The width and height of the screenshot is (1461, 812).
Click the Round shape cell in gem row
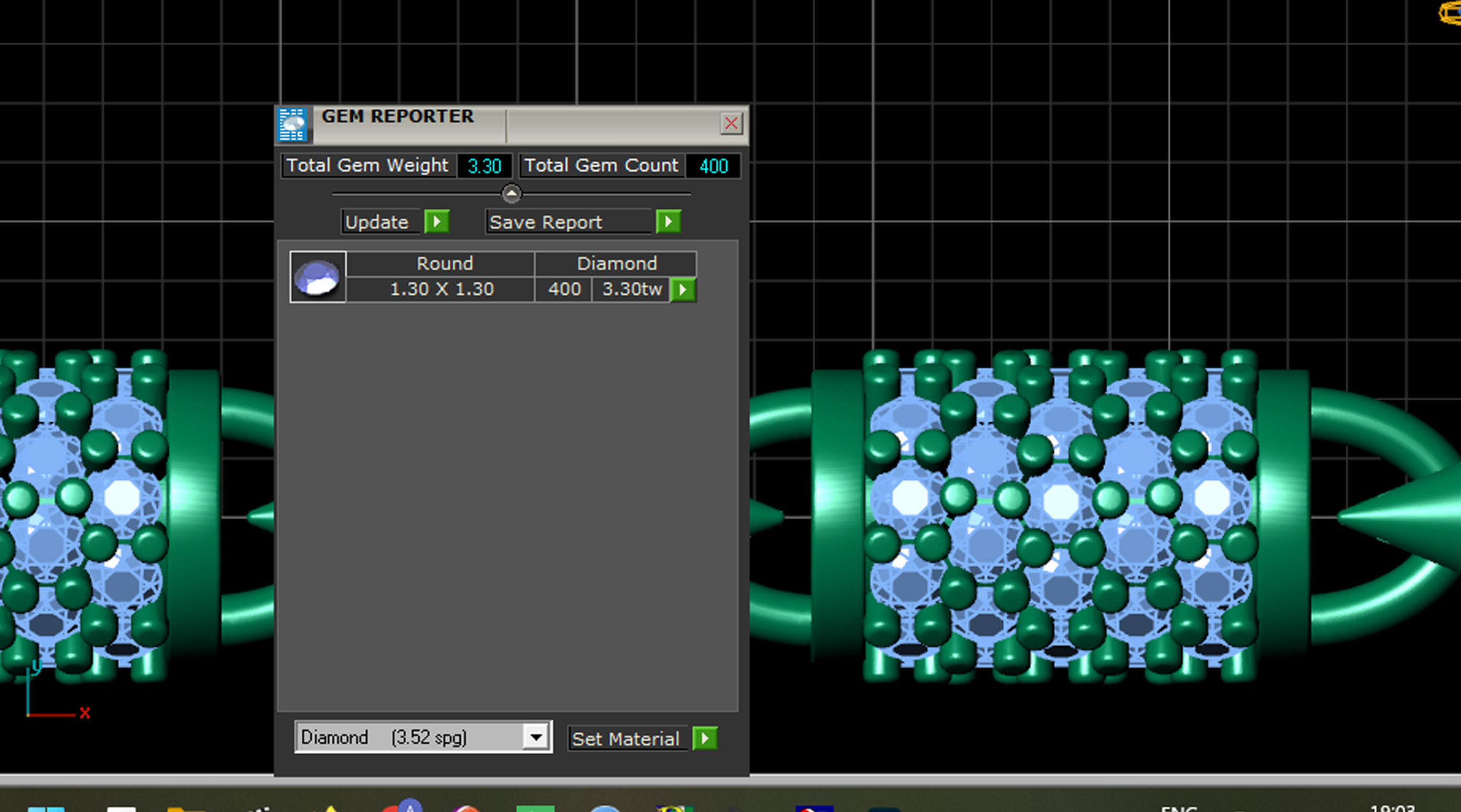pyautogui.click(x=444, y=264)
